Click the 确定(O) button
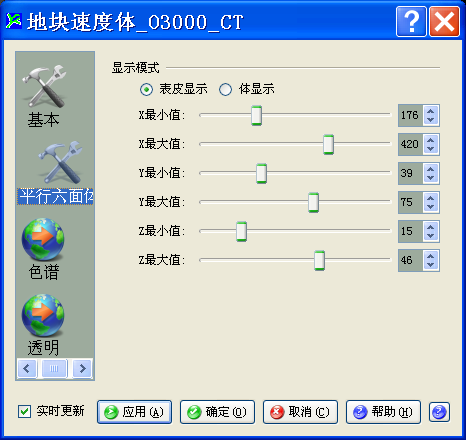Viewport: 466px width, 440px height. tap(217, 412)
